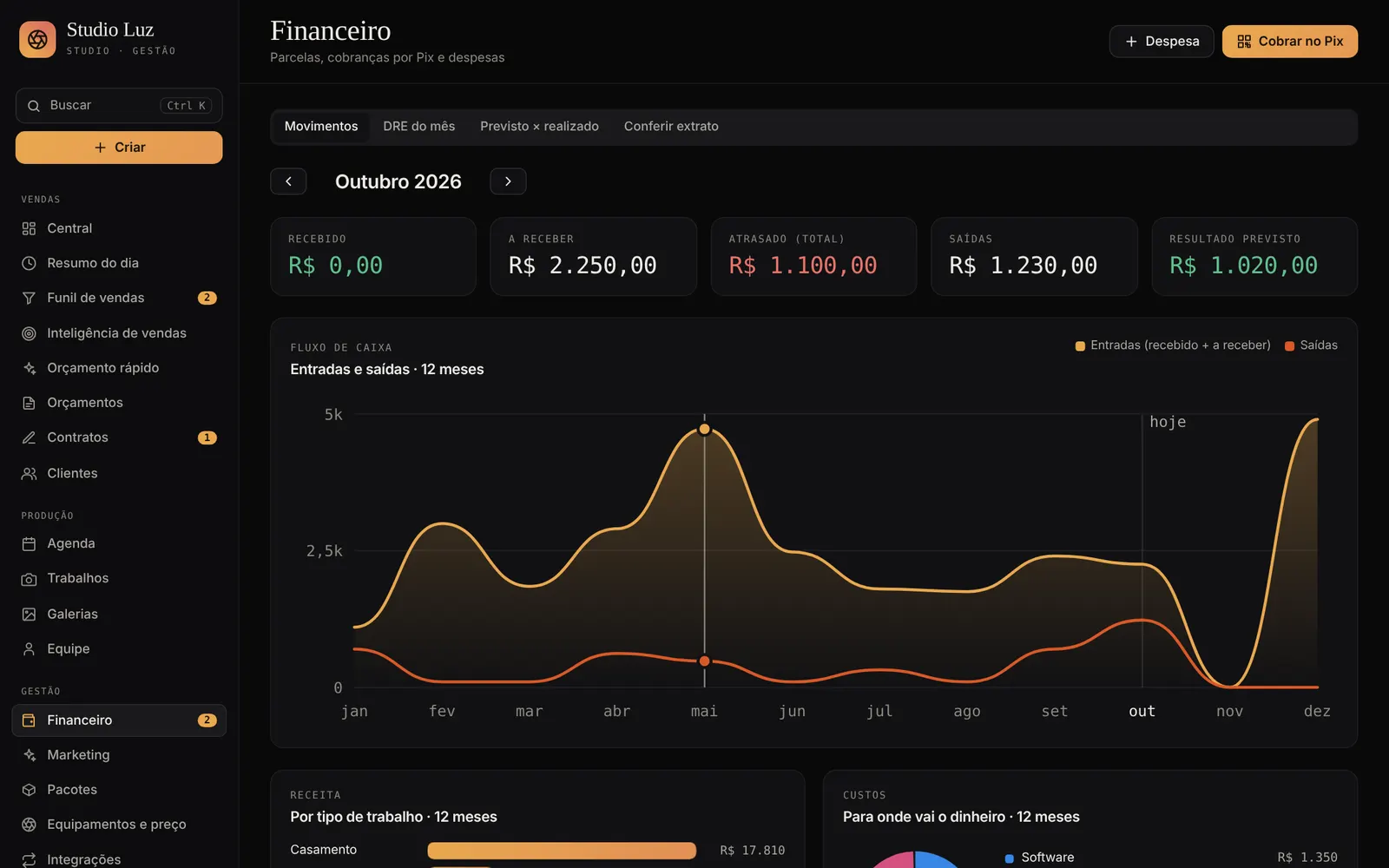Image resolution: width=1389 pixels, height=868 pixels.
Task: Click the Saídas R$ 1.230,00 card
Action: click(1034, 257)
